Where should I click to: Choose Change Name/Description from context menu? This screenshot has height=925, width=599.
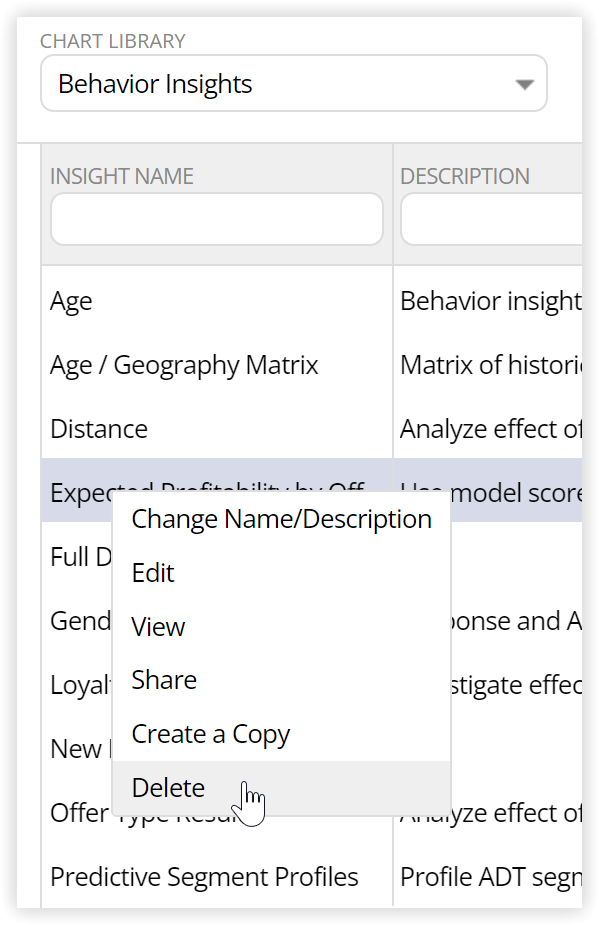282,519
